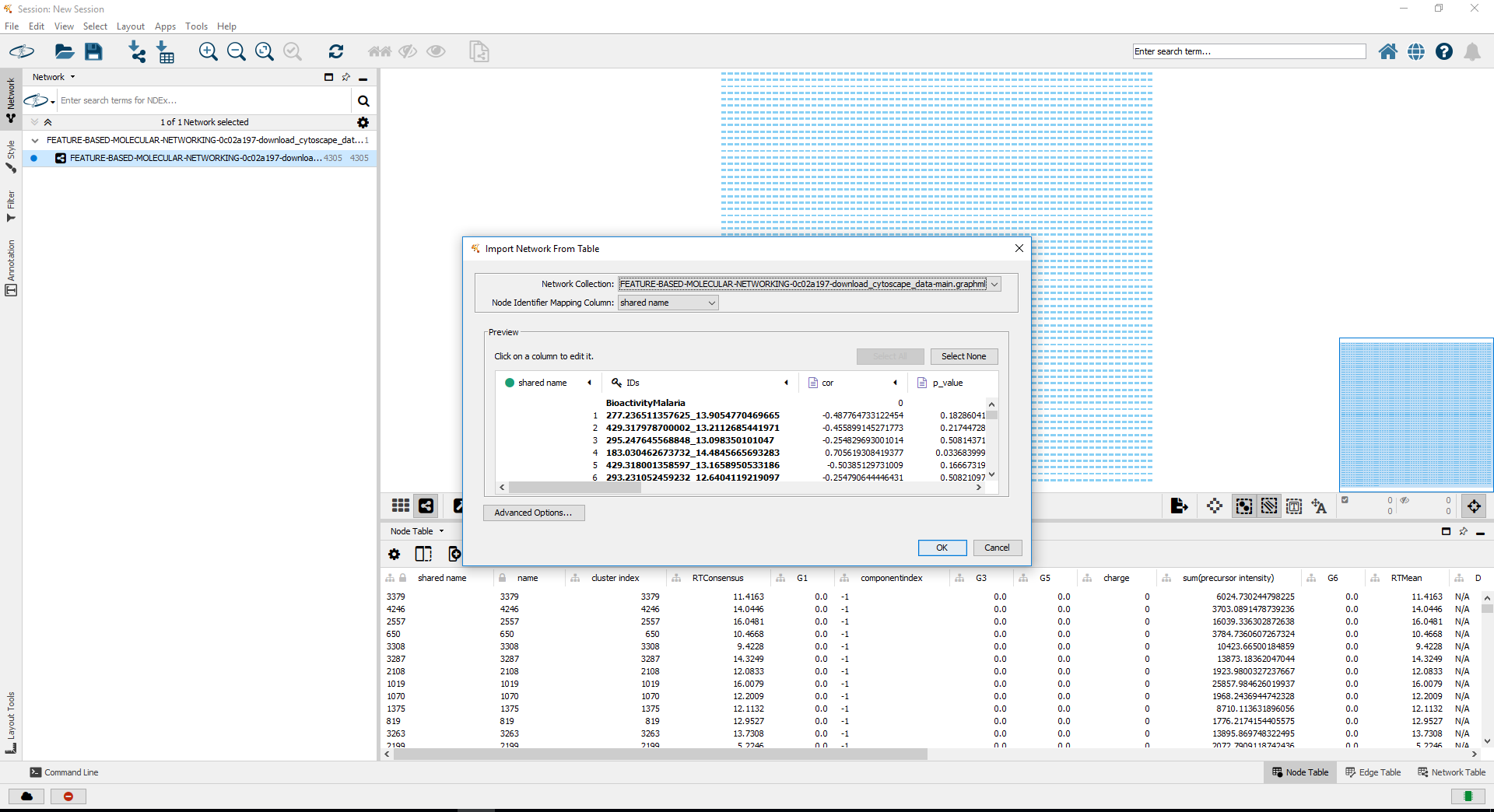Open a session file from disk

tap(64, 51)
